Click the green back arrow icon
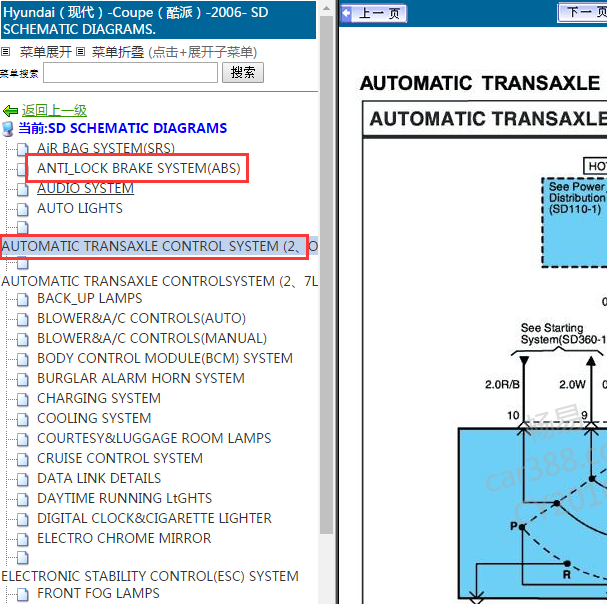 coord(10,111)
